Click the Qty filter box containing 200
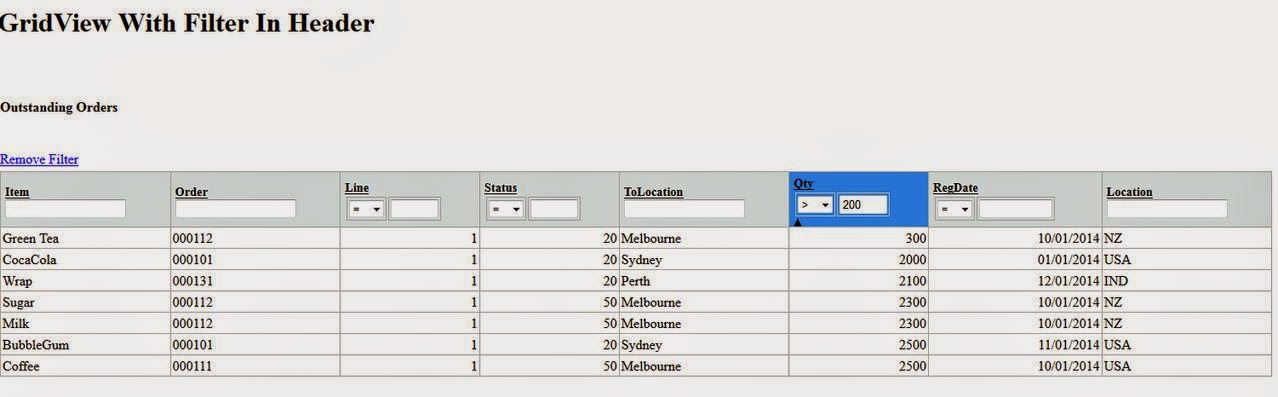Viewport: 1278px width, 397px height. tap(863, 205)
